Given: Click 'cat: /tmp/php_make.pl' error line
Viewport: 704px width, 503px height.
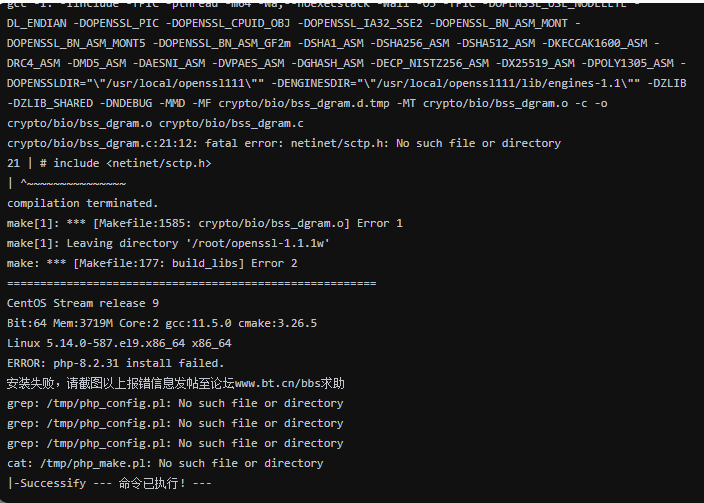Looking at the screenshot, I should click(x=165, y=463).
